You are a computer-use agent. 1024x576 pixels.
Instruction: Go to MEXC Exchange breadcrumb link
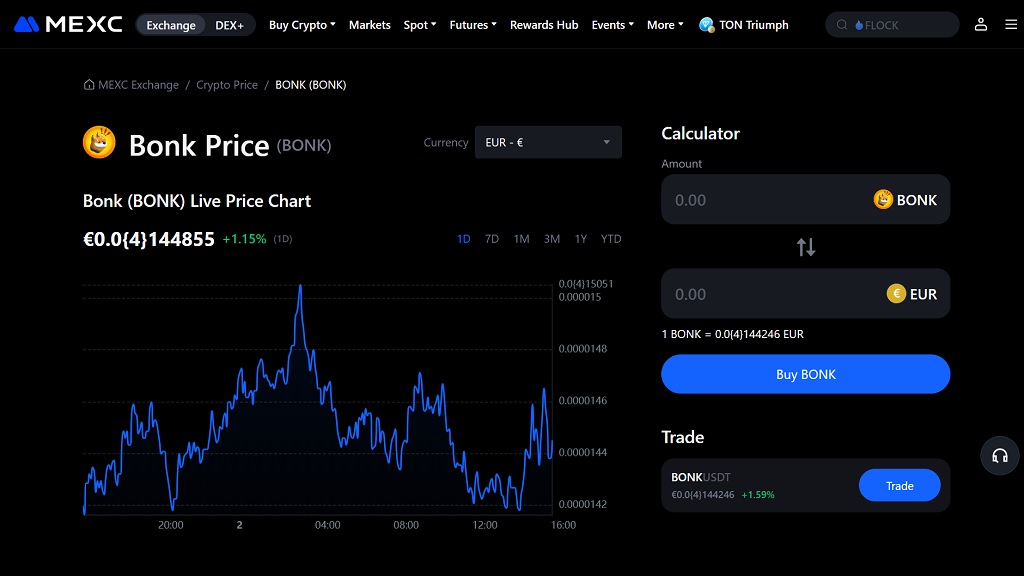click(x=138, y=85)
